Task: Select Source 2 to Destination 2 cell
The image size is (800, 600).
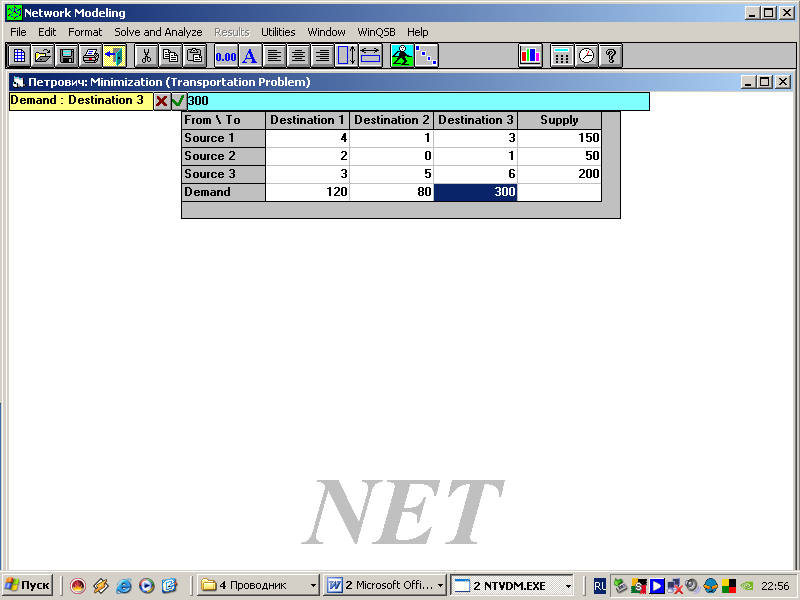Action: coord(391,156)
